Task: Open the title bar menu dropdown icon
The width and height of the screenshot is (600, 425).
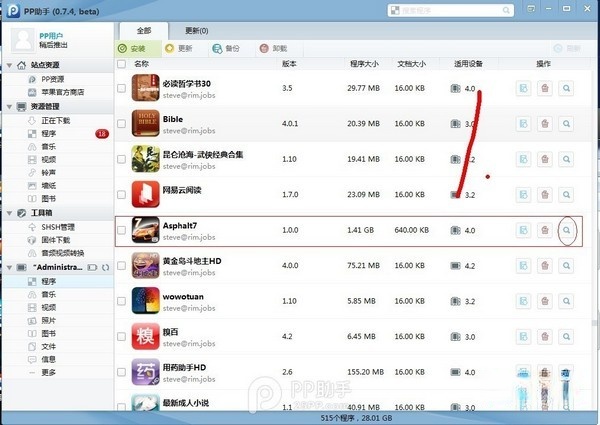Action: [531, 8]
